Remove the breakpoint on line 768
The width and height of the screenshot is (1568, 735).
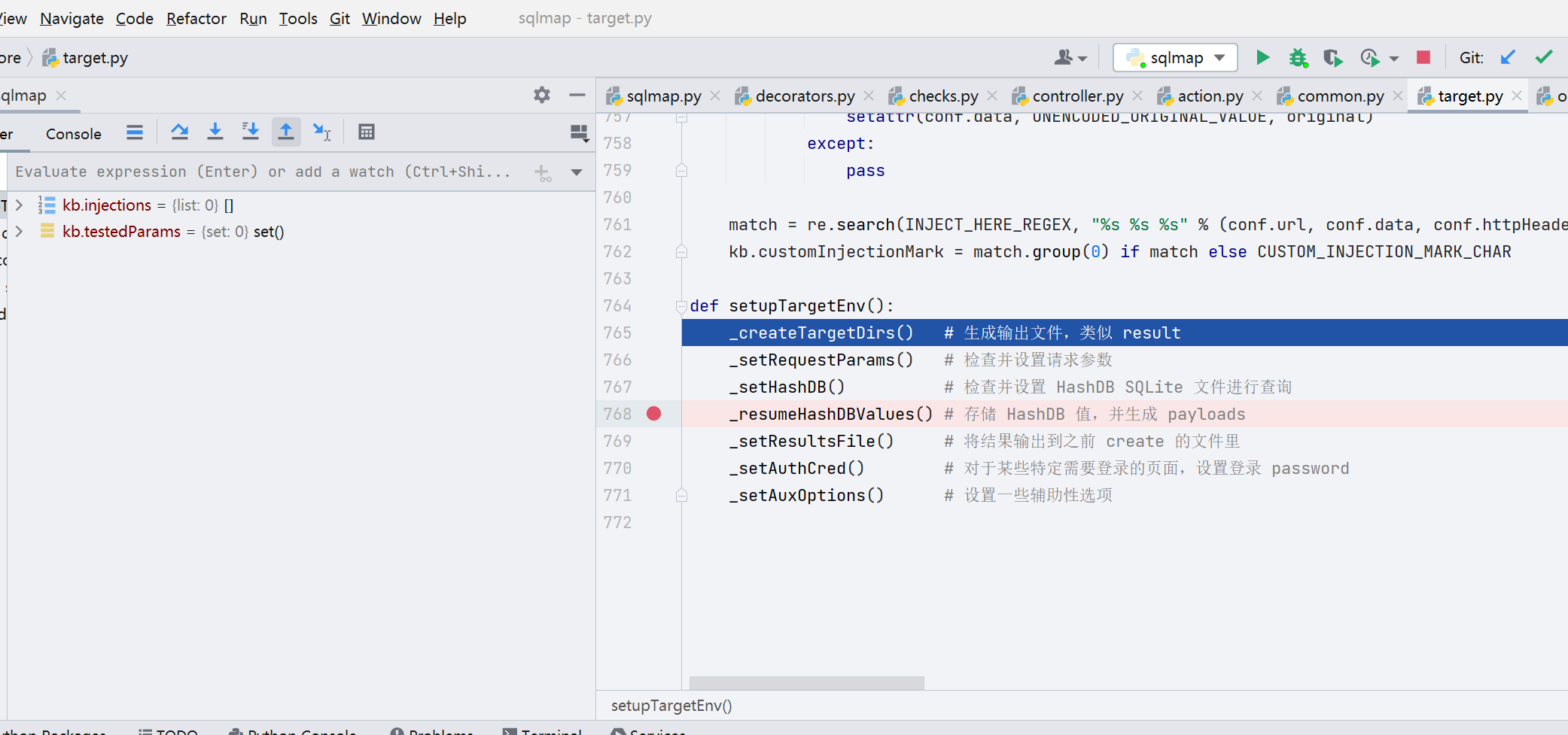(653, 414)
